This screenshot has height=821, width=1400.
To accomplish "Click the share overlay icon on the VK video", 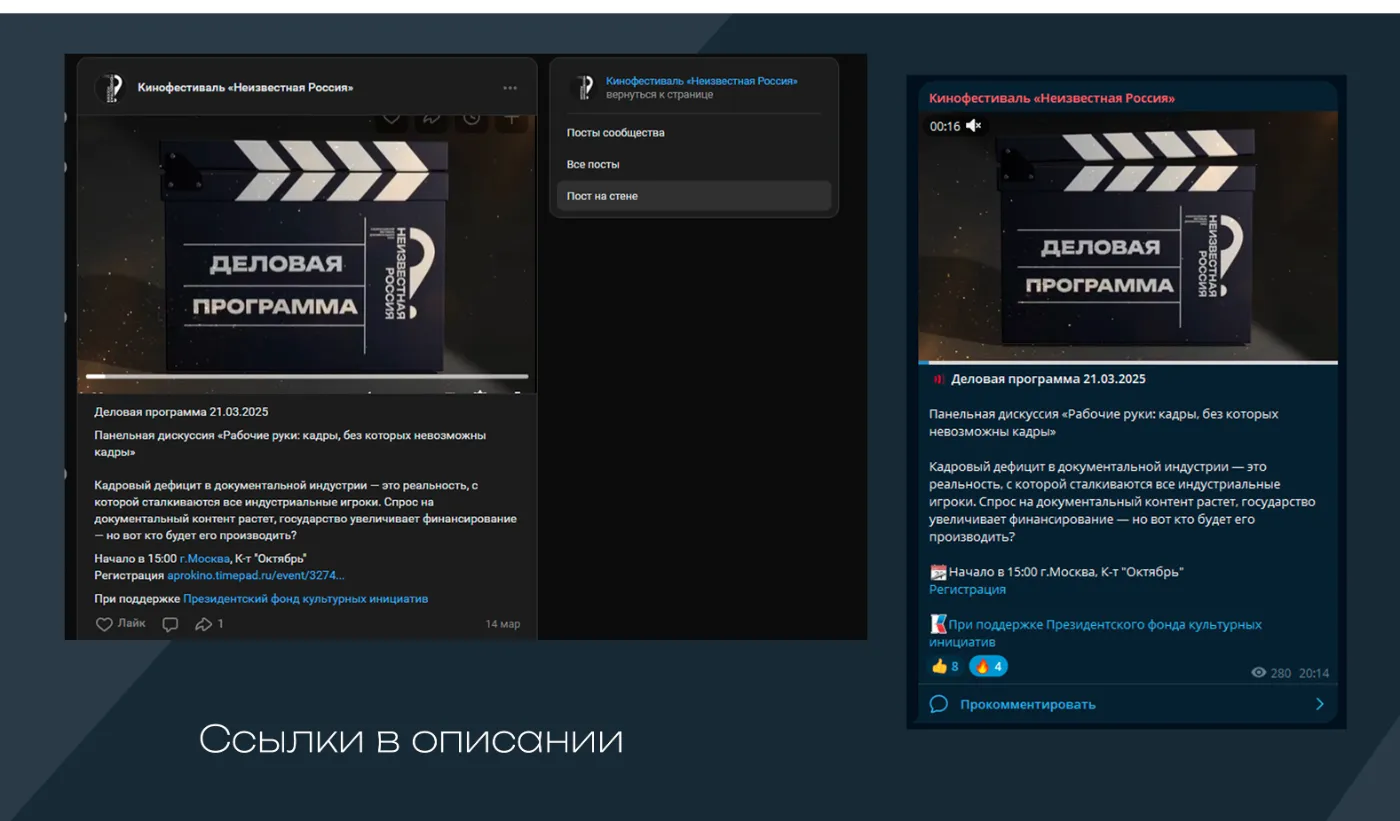I will [x=431, y=118].
